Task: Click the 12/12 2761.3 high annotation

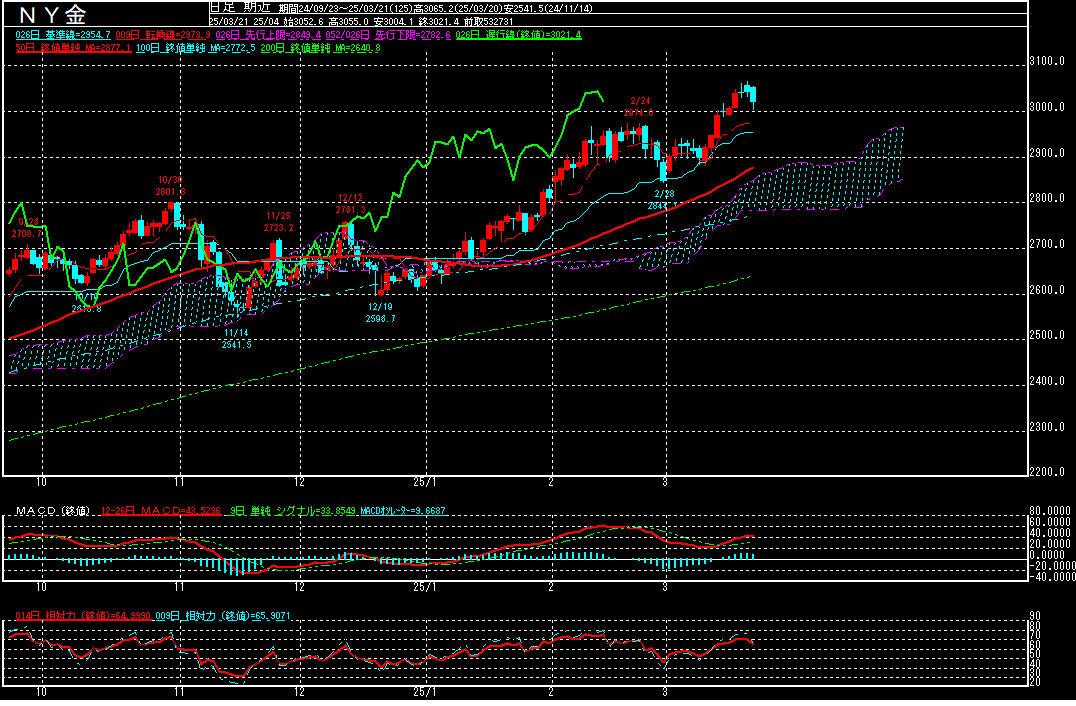Action: (350, 204)
